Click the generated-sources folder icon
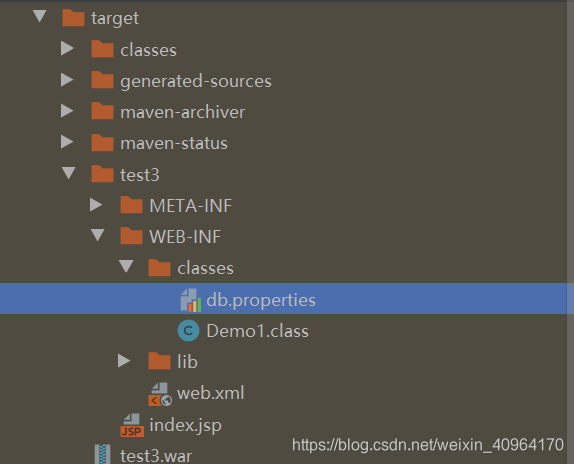The image size is (574, 464). pos(102,80)
